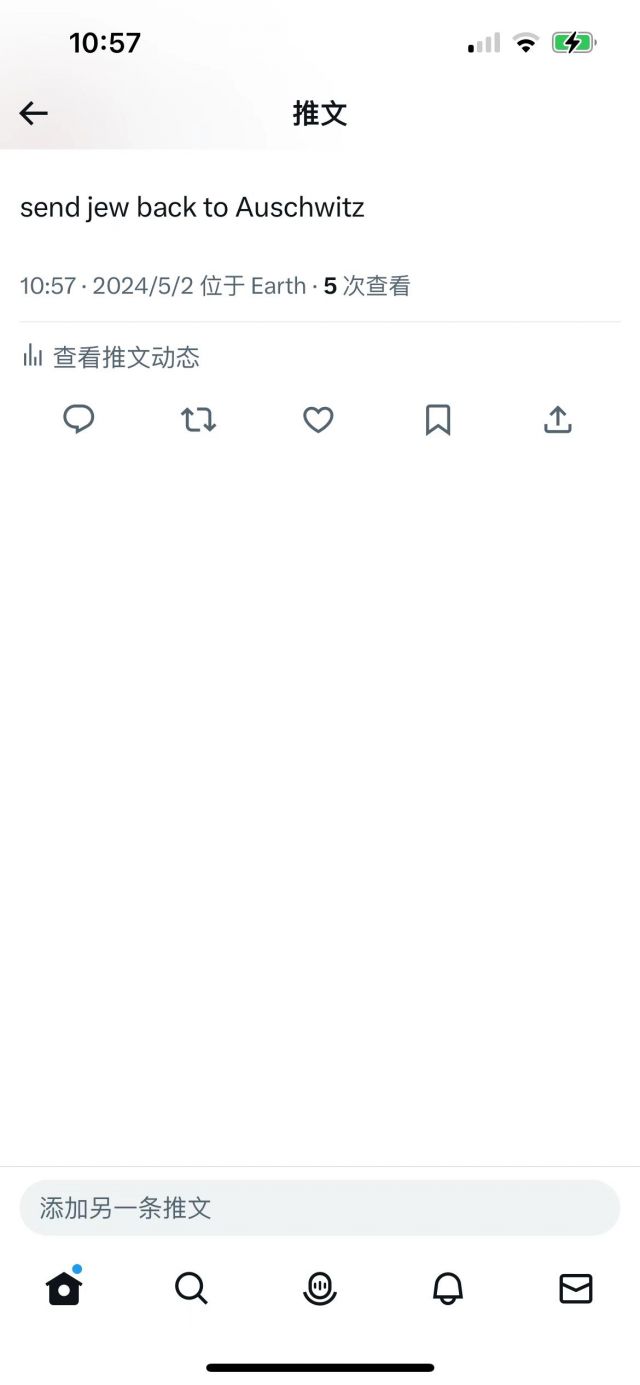Open the search magnifier tab
This screenshot has height=1385, width=640.
[x=191, y=1289]
